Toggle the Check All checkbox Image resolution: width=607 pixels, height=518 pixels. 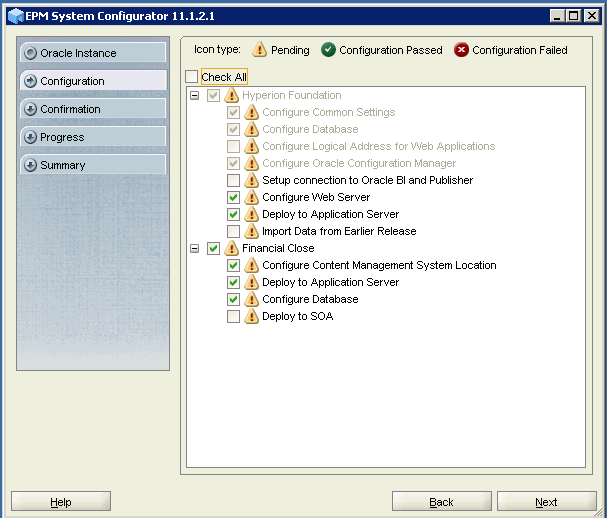192,77
